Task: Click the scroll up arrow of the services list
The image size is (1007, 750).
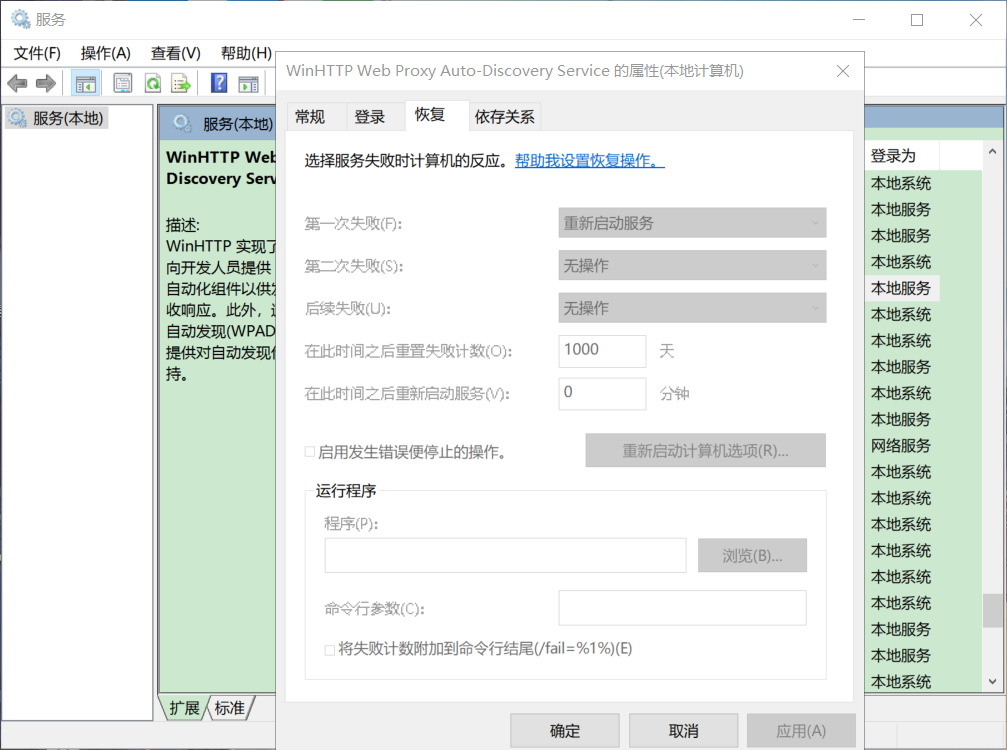Action: [993, 152]
